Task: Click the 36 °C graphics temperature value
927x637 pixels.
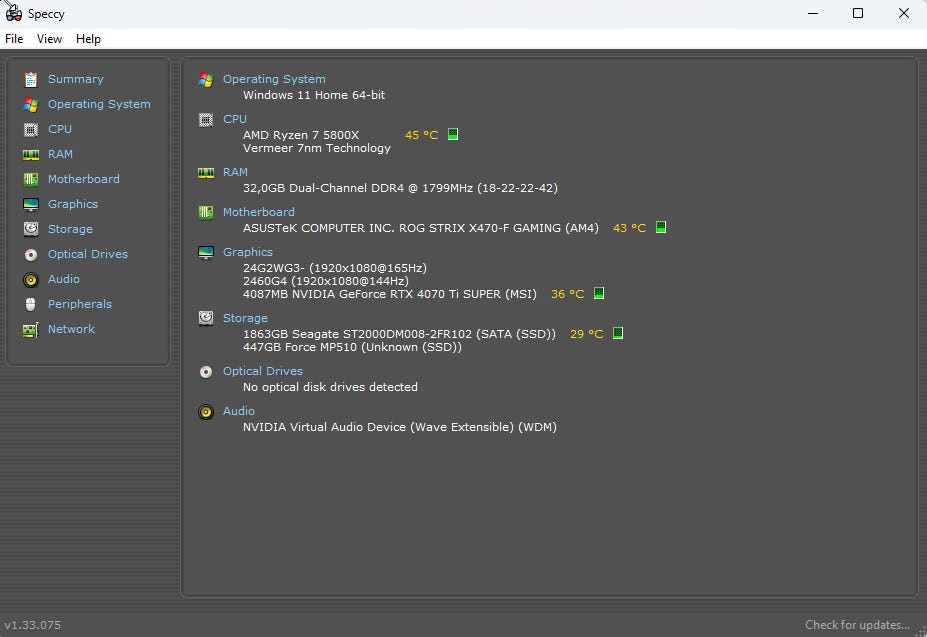Action: pos(568,294)
